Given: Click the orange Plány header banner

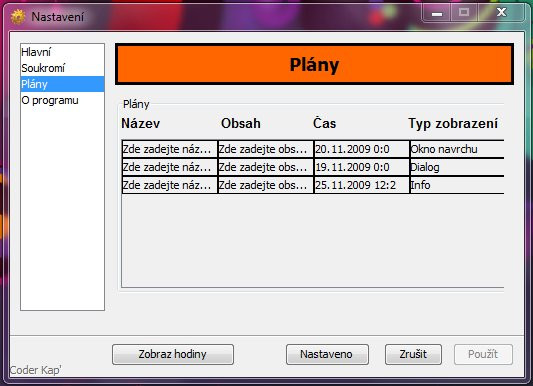Looking at the screenshot, I should [314, 64].
